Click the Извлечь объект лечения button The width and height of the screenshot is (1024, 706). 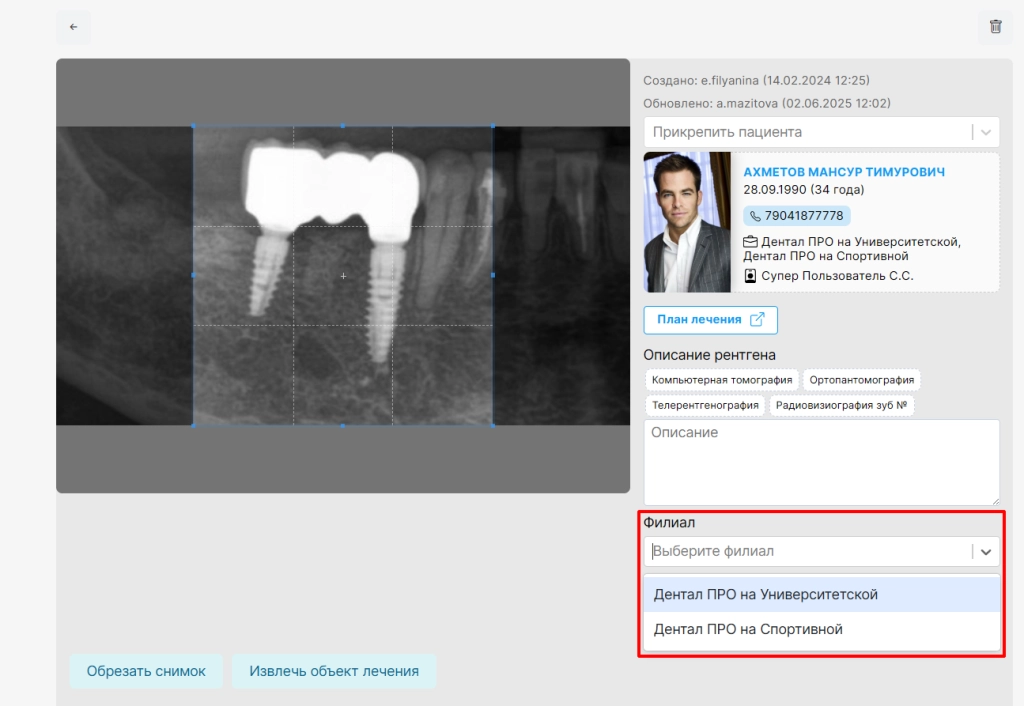point(334,671)
